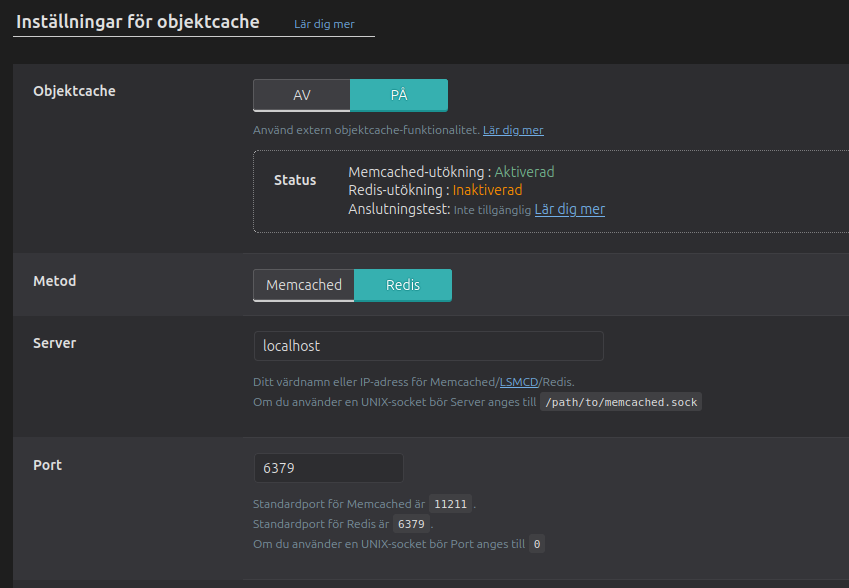This screenshot has width=849, height=588.
Task: Turn Objektcache off with AV button
Action: click(301, 95)
